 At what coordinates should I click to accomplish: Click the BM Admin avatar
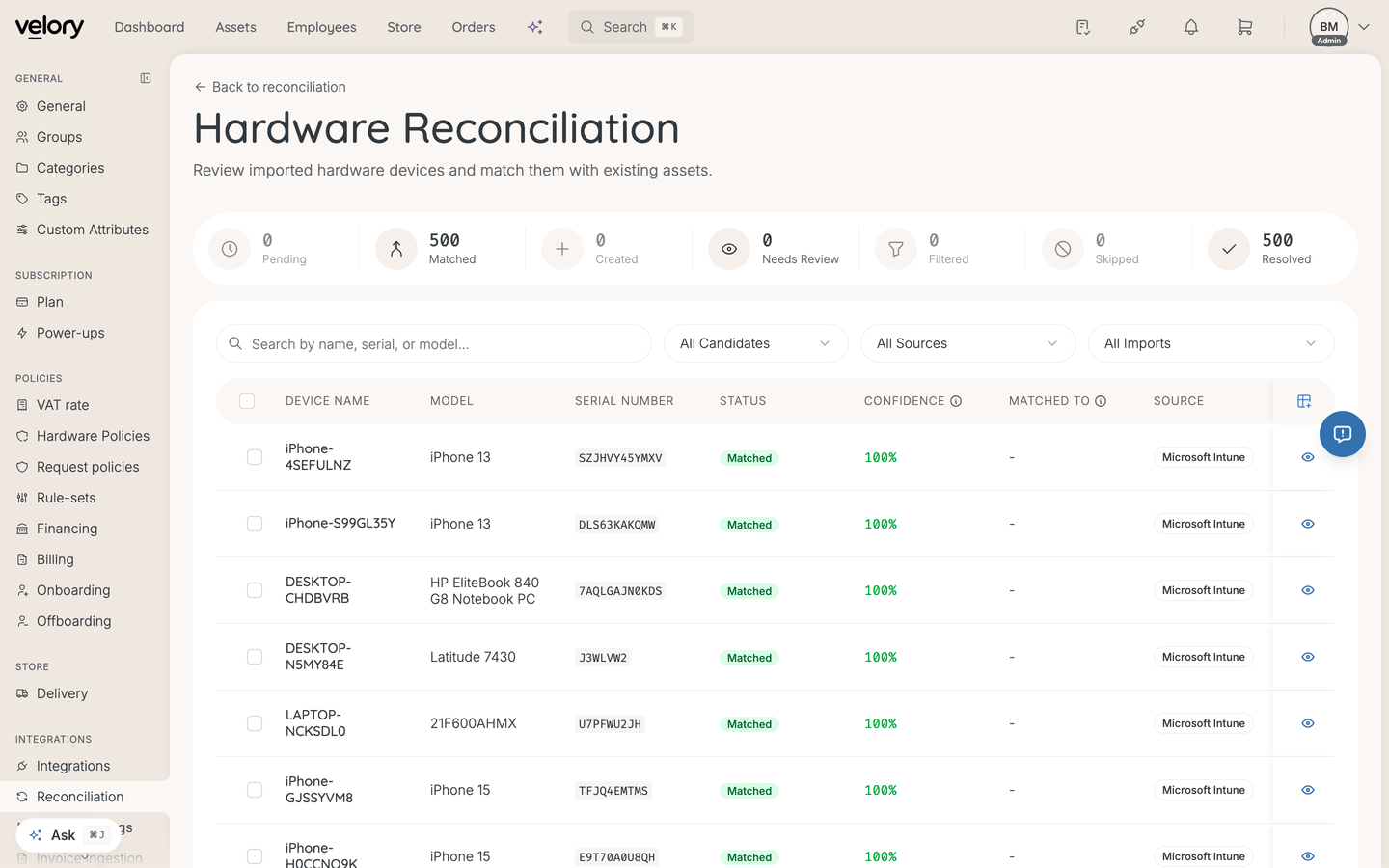1329,27
